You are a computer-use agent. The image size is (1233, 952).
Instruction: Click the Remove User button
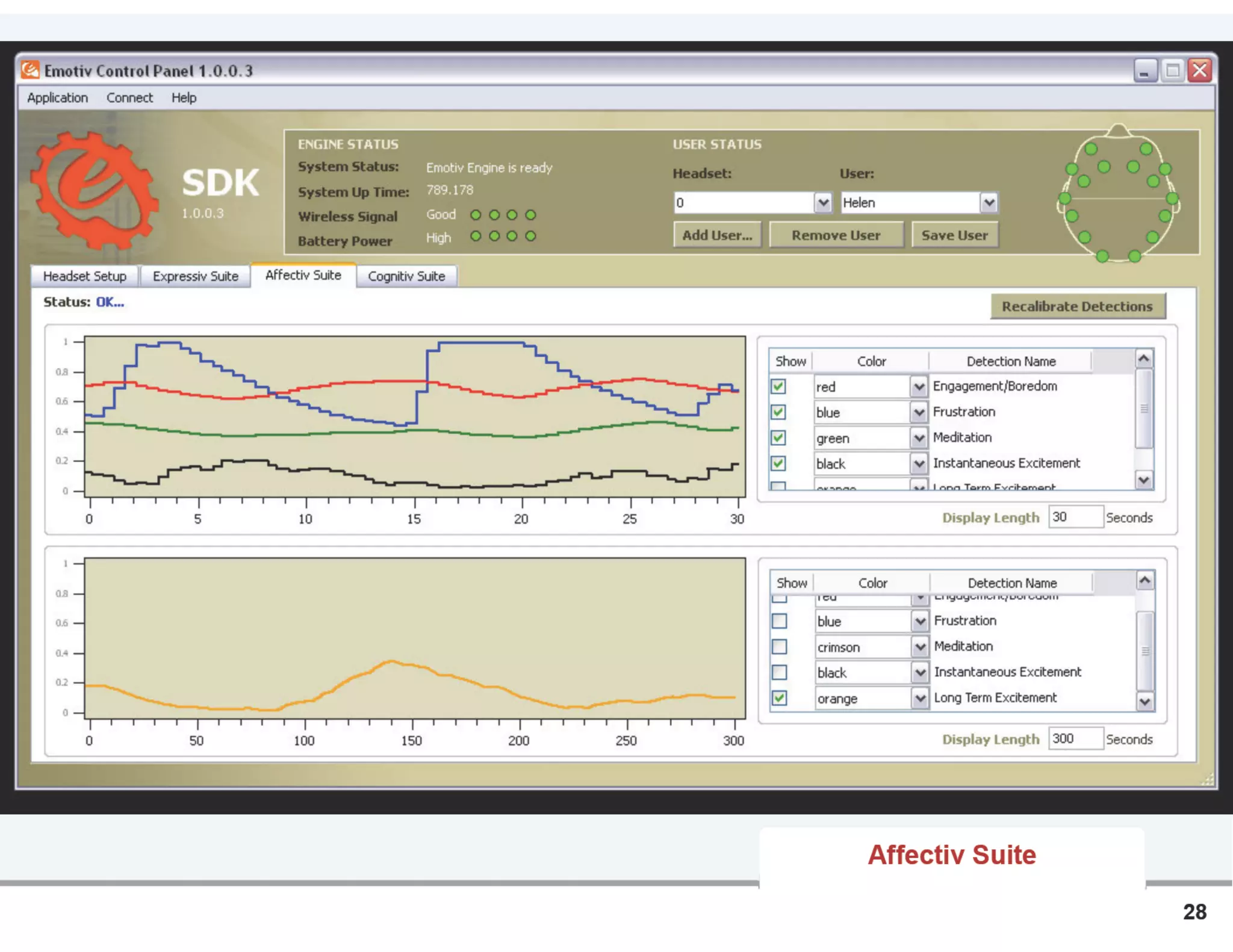tap(836, 235)
